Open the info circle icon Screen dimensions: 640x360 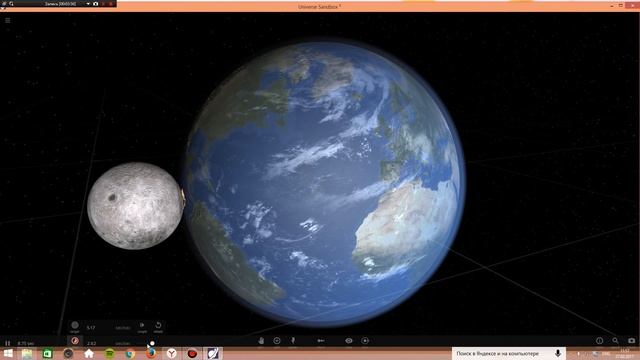coord(600,340)
